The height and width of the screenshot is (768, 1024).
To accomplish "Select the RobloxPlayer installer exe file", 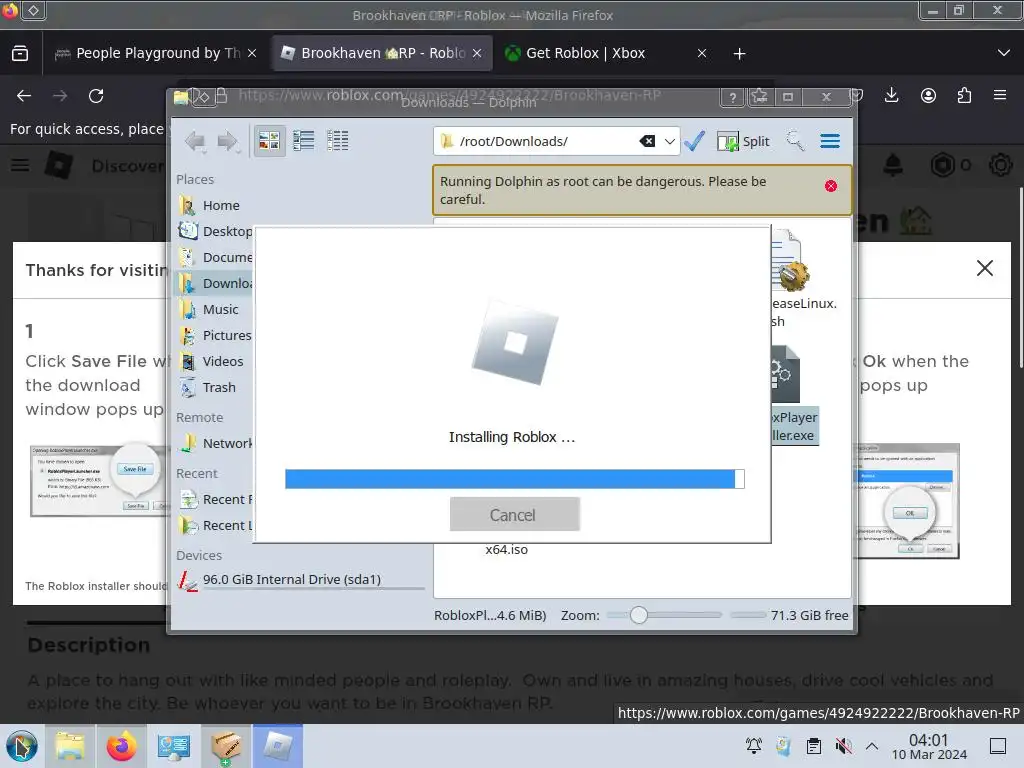I will coord(793,397).
